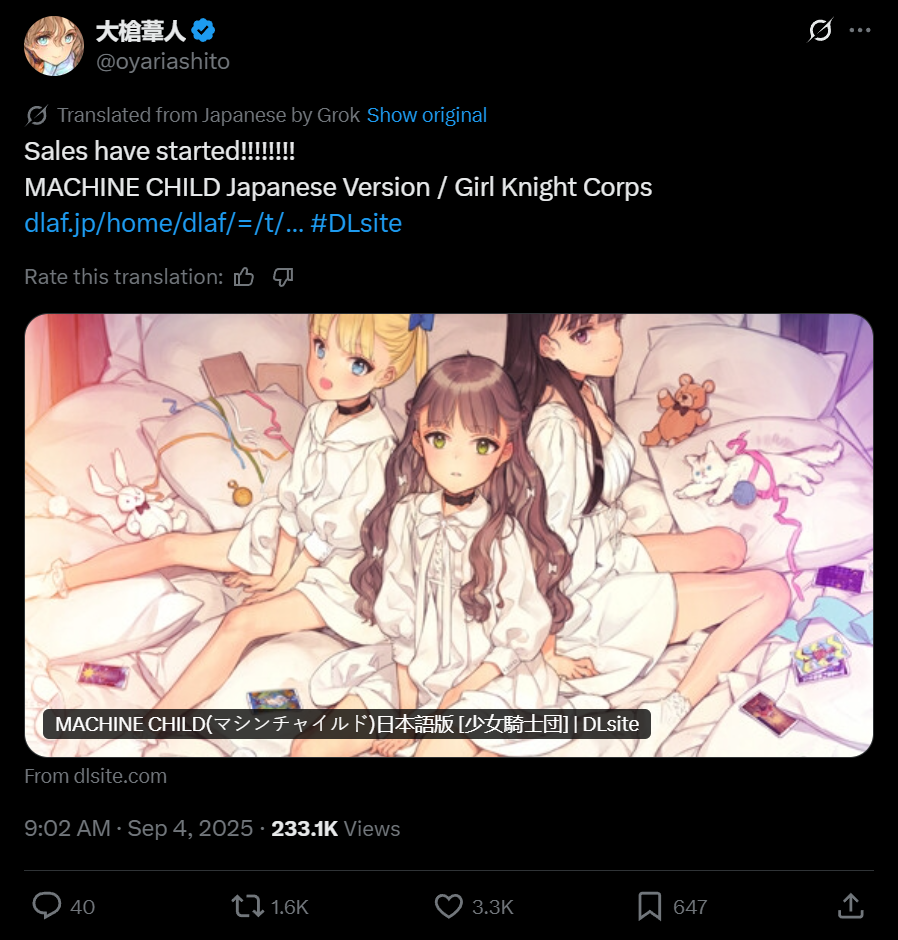898x940 pixels.
Task: Click the share upload icon
Action: (851, 906)
